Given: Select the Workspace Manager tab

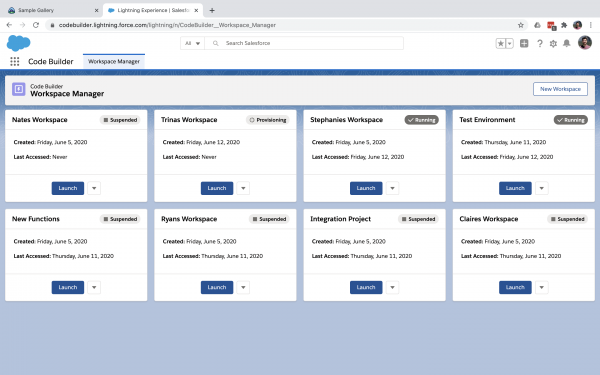Looking at the screenshot, I should pyautogui.click(x=114, y=61).
